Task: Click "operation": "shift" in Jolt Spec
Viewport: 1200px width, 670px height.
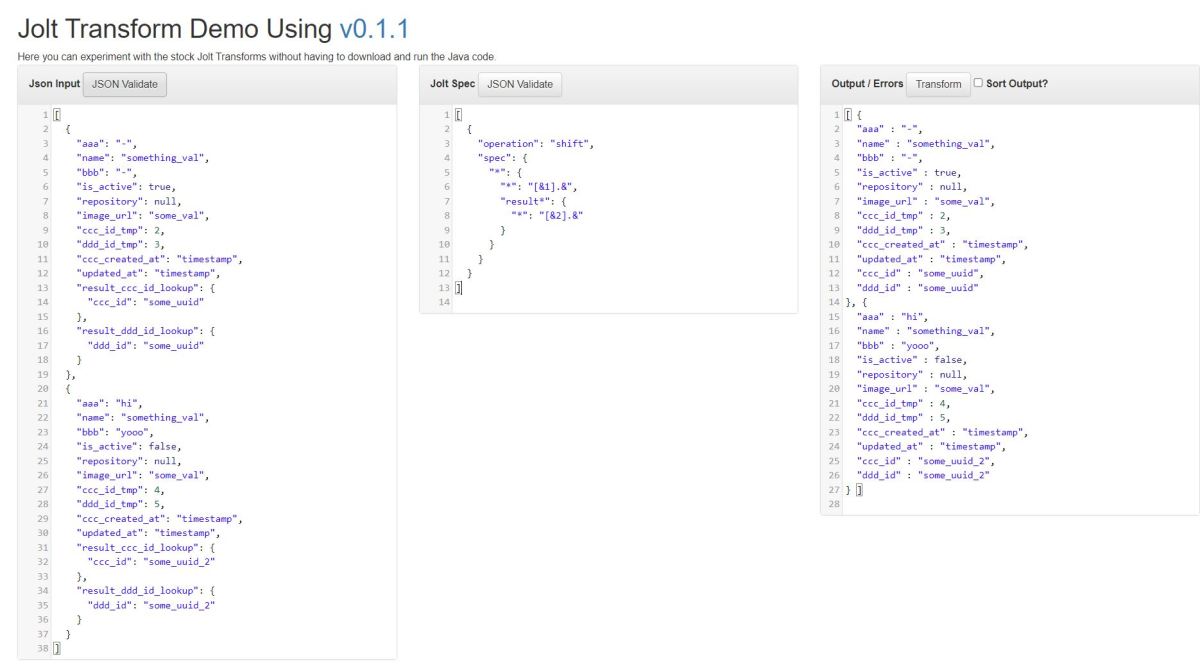Action: pos(536,143)
